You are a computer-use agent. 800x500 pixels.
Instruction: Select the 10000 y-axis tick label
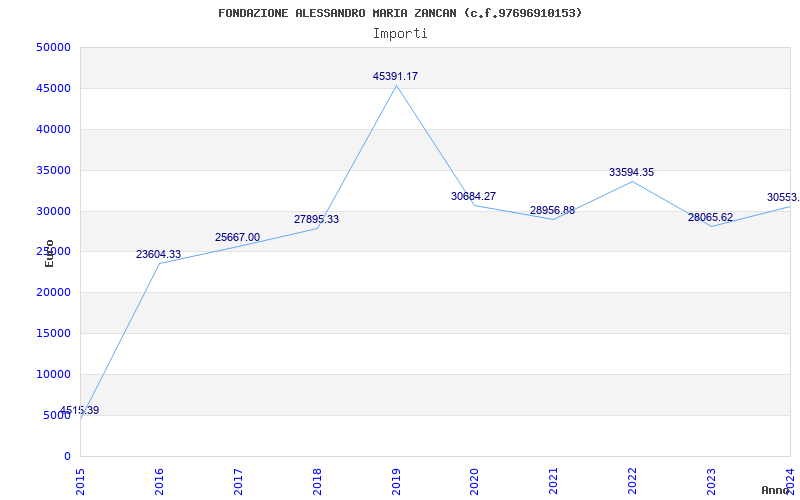54,374
